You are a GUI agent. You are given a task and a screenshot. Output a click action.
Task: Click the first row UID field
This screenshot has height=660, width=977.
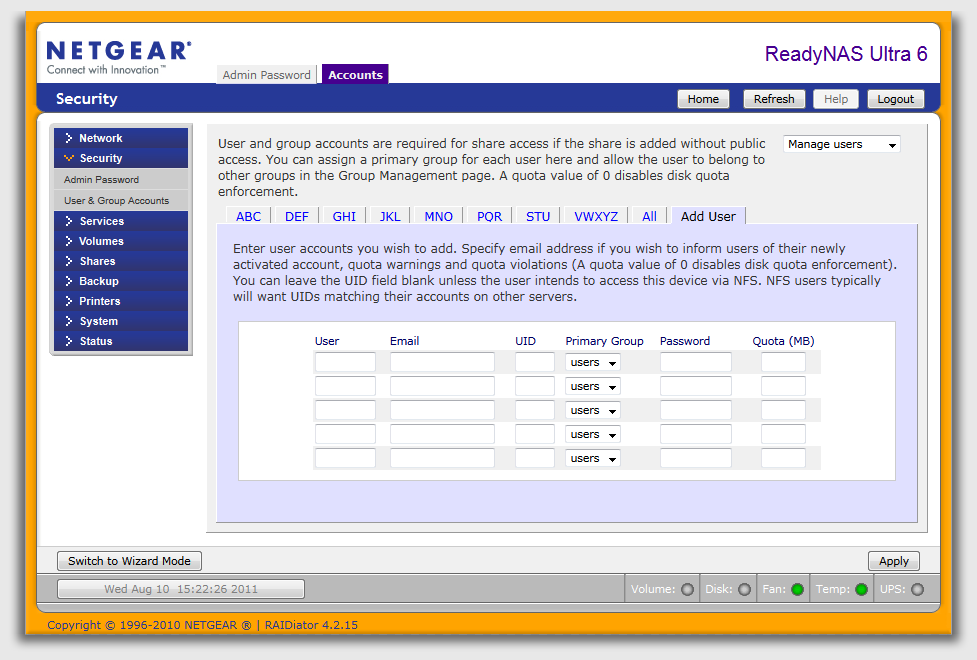(535, 362)
